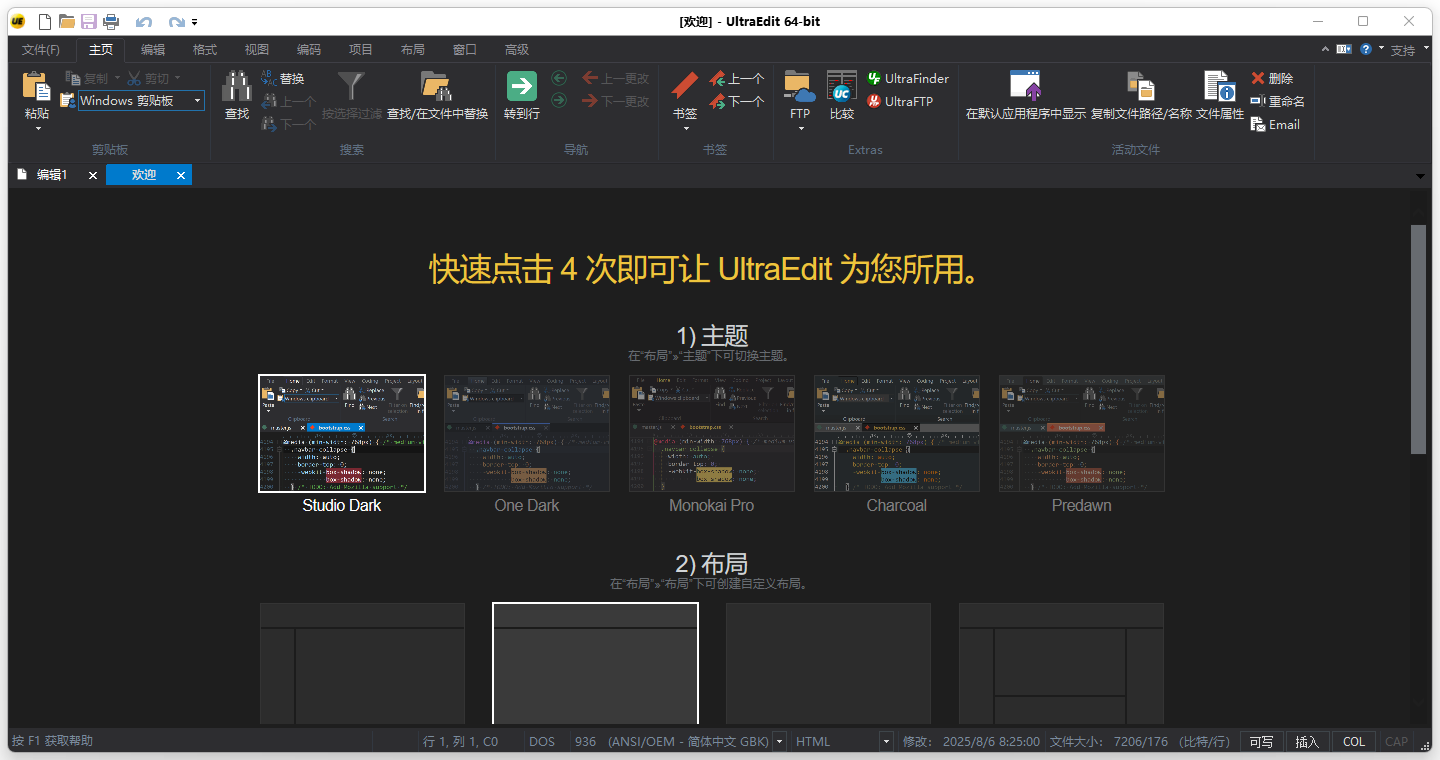This screenshot has height=760, width=1440.
Task: Print the document with the printer icon
Action: (x=111, y=21)
